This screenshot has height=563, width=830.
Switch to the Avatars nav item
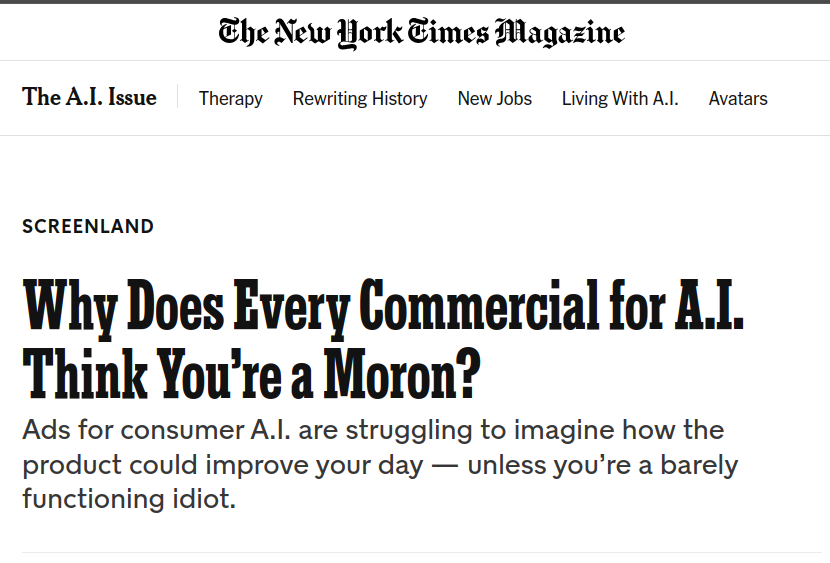pos(738,98)
